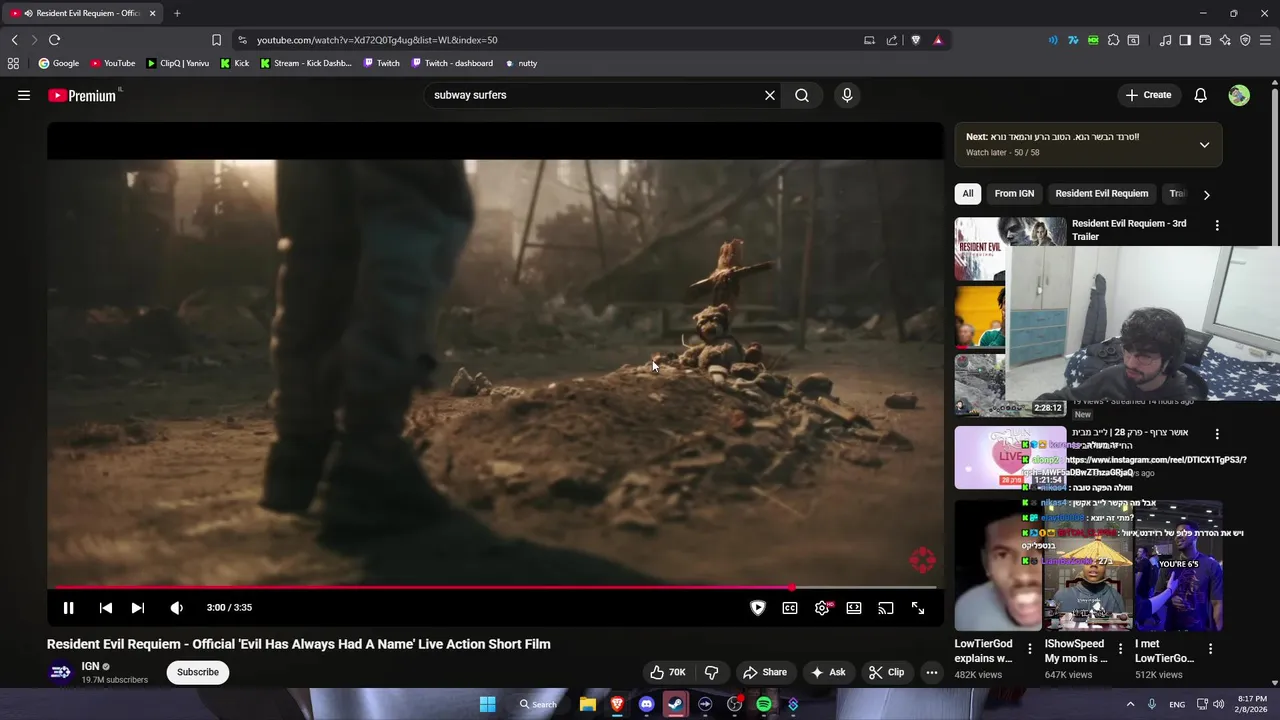Open the browser share page icon

coord(891,40)
